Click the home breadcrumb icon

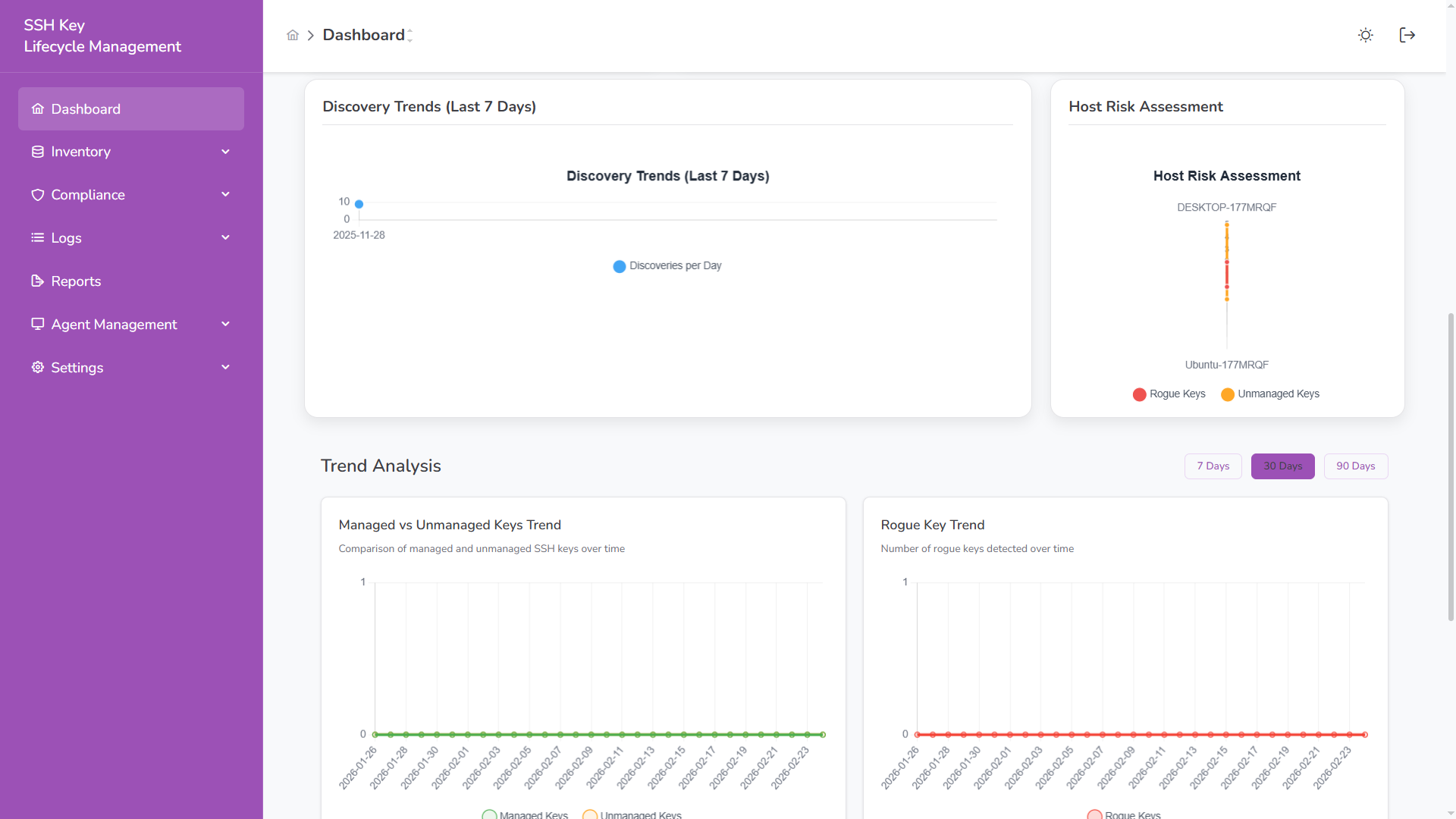click(293, 35)
